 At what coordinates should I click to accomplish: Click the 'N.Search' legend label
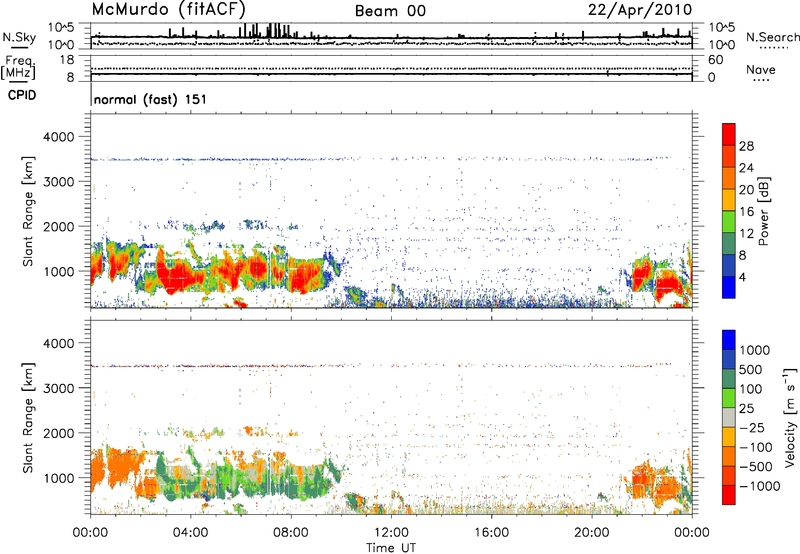(x=772, y=37)
